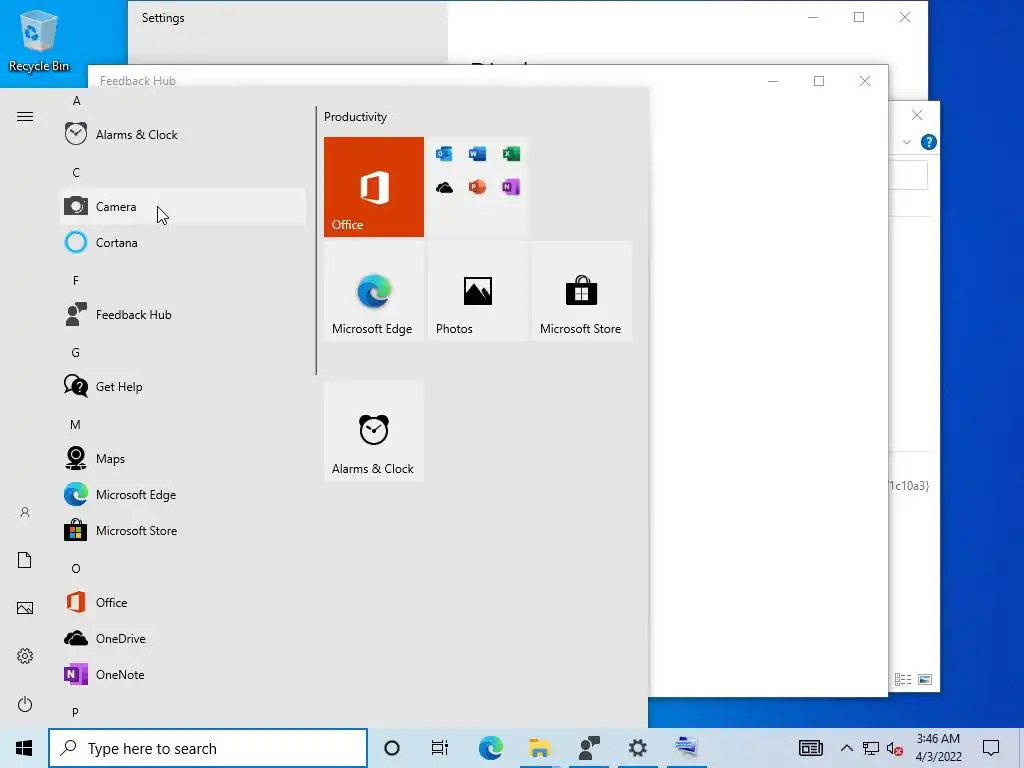
Task: Open Cortana in the app list
Action: click(x=183, y=242)
